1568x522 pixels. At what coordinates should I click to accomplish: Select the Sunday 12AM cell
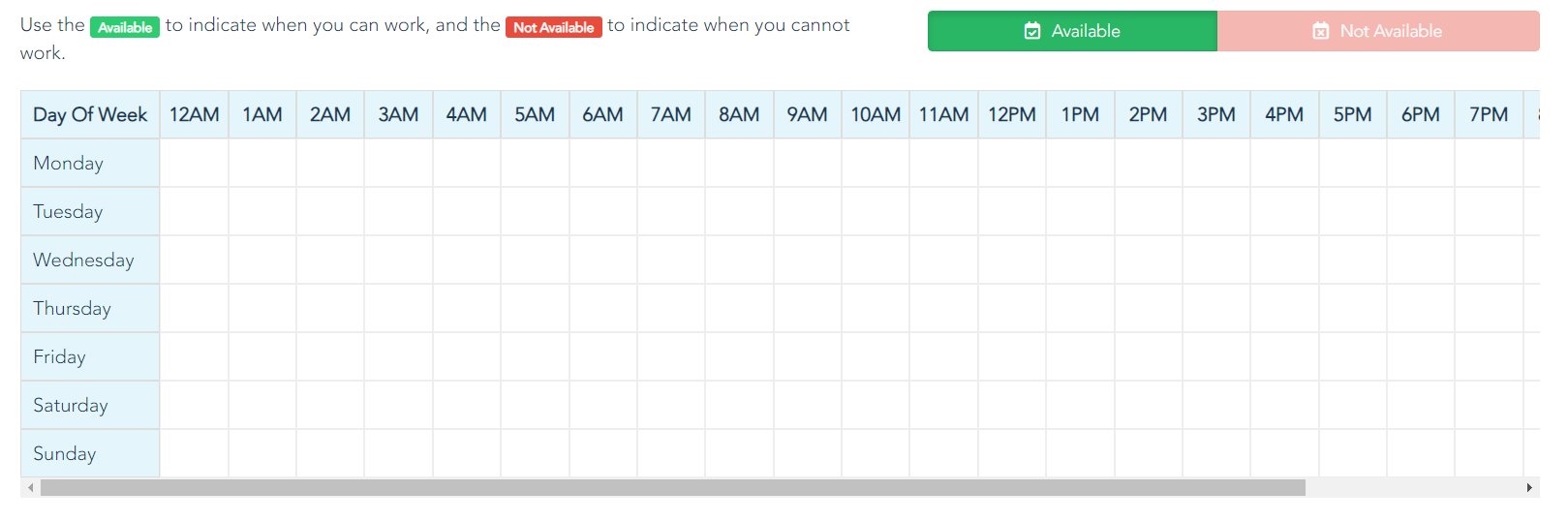pos(195,453)
